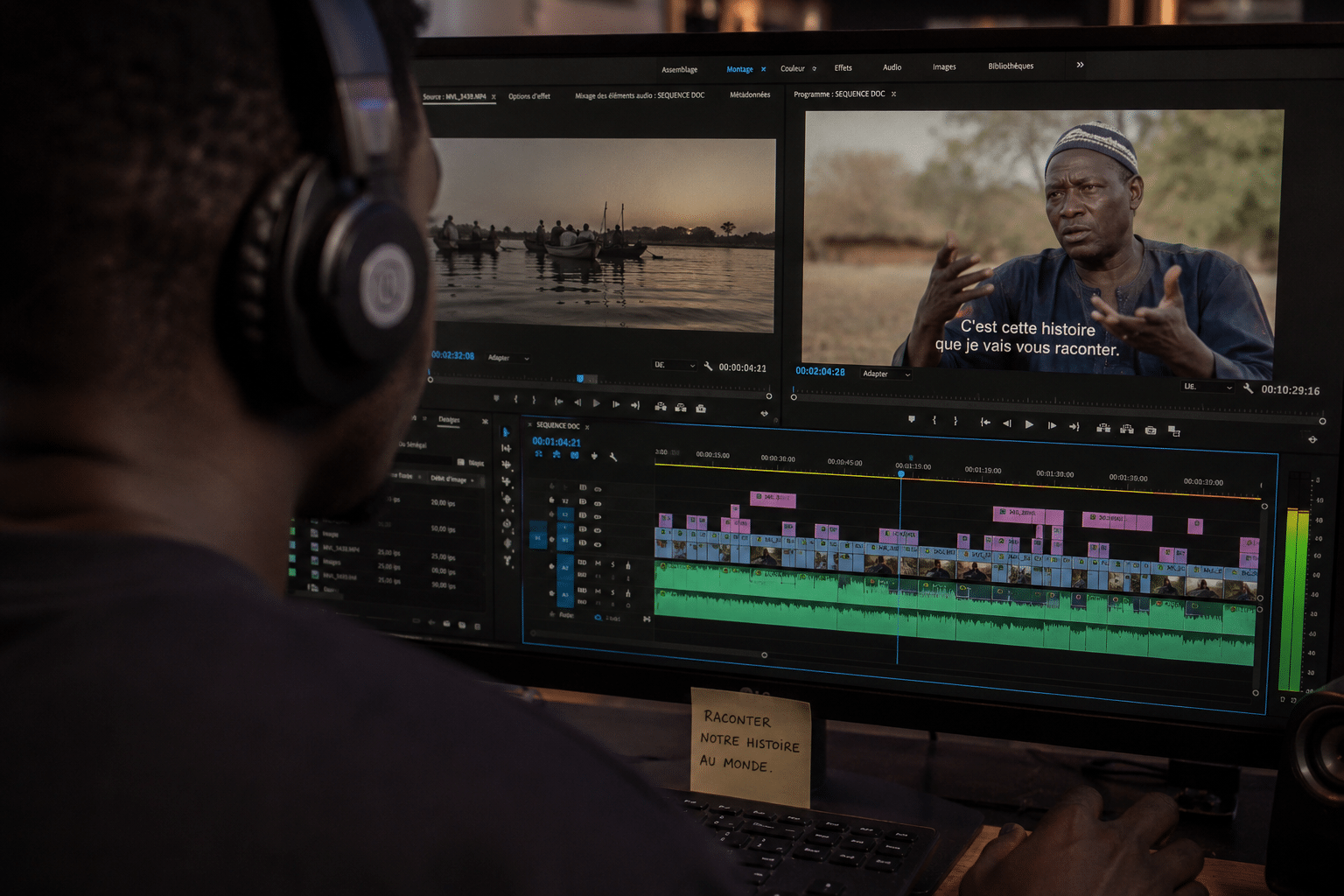Image resolution: width=1344 pixels, height=896 pixels.
Task: Open Source monitor settings wrench
Action: pyautogui.click(x=708, y=367)
